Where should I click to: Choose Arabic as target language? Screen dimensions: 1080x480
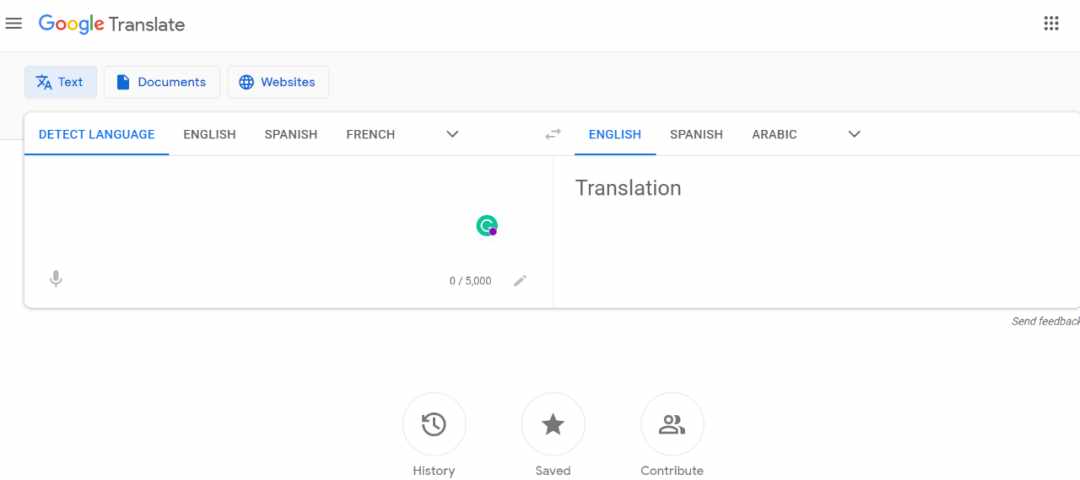coord(774,134)
